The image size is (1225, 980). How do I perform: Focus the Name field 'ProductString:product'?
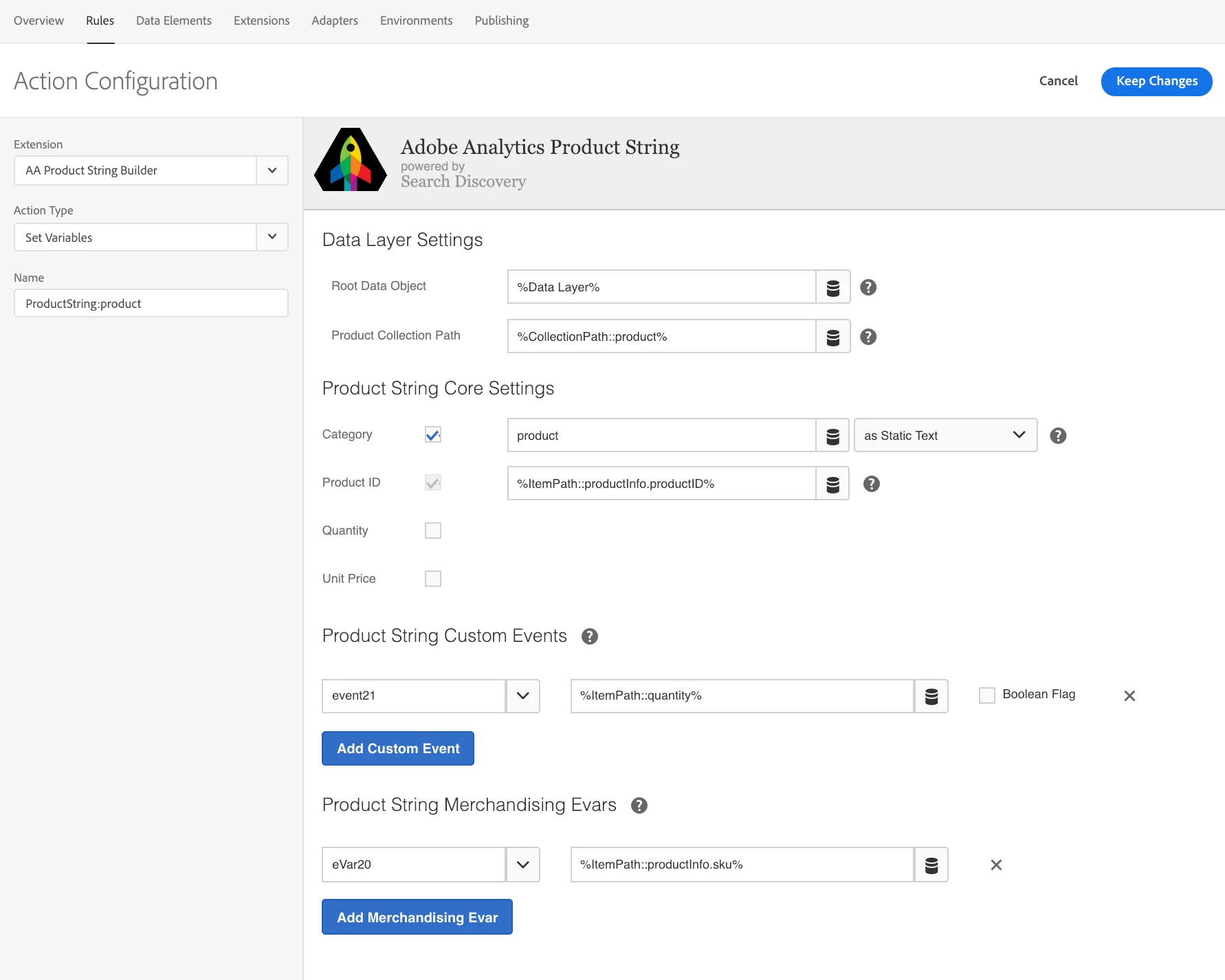coord(151,304)
